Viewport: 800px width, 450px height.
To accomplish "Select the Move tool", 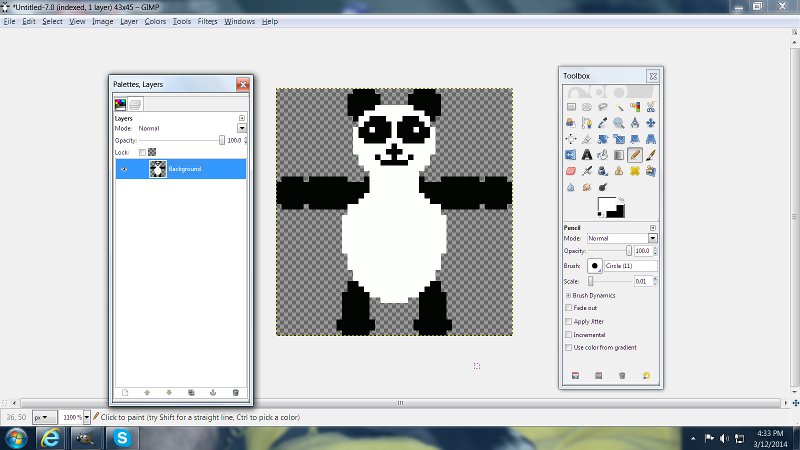I will (x=651, y=123).
